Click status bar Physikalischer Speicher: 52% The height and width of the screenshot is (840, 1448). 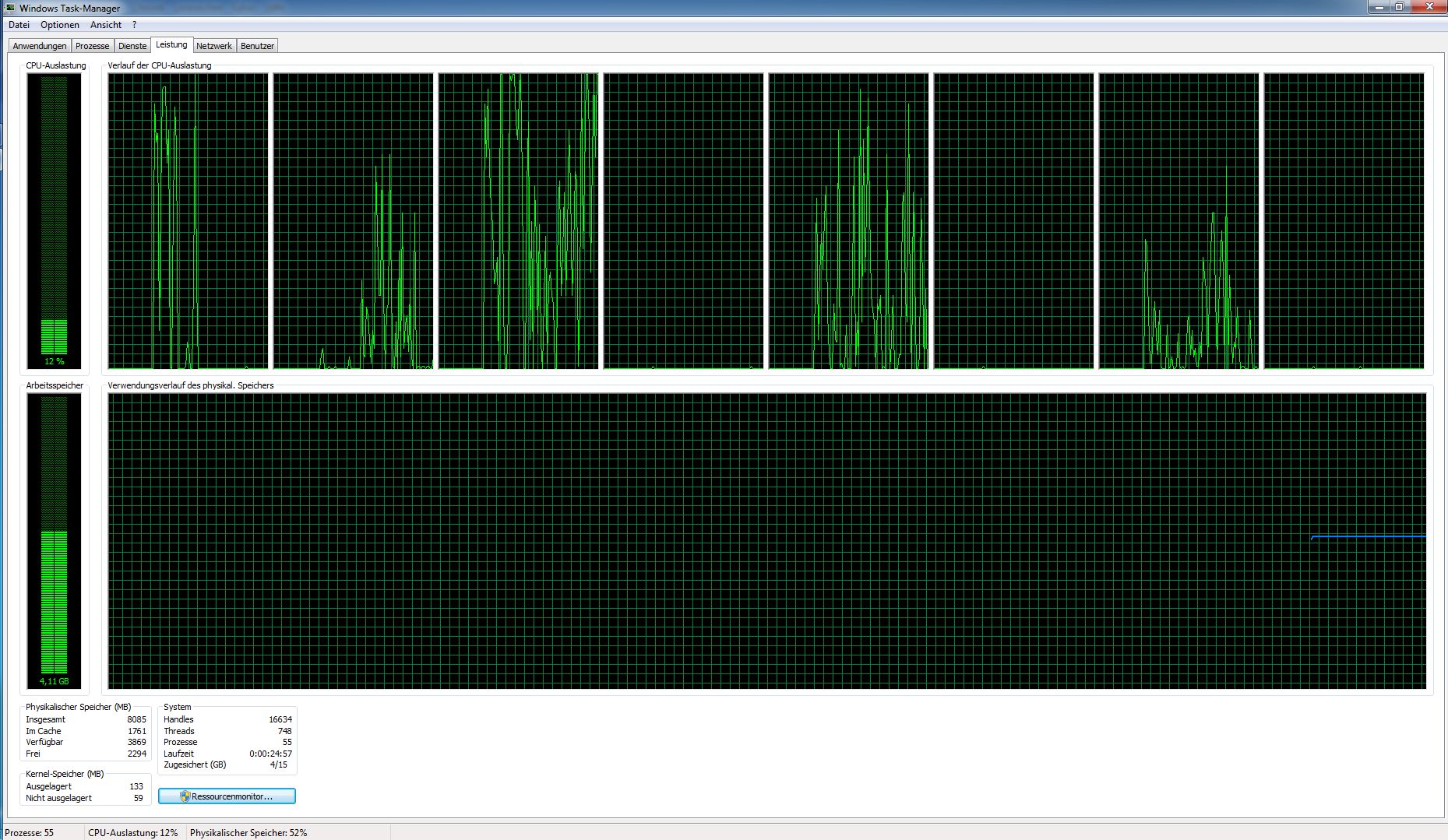(248, 833)
